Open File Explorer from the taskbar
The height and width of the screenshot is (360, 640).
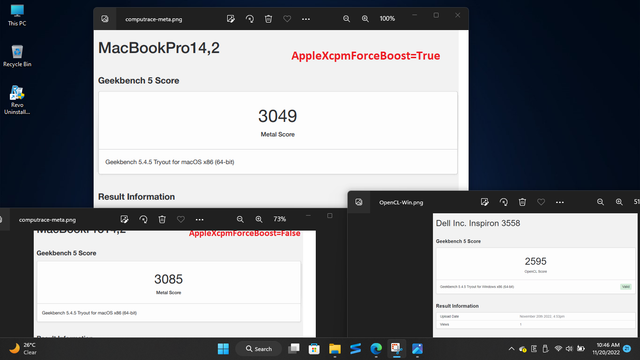coord(335,349)
